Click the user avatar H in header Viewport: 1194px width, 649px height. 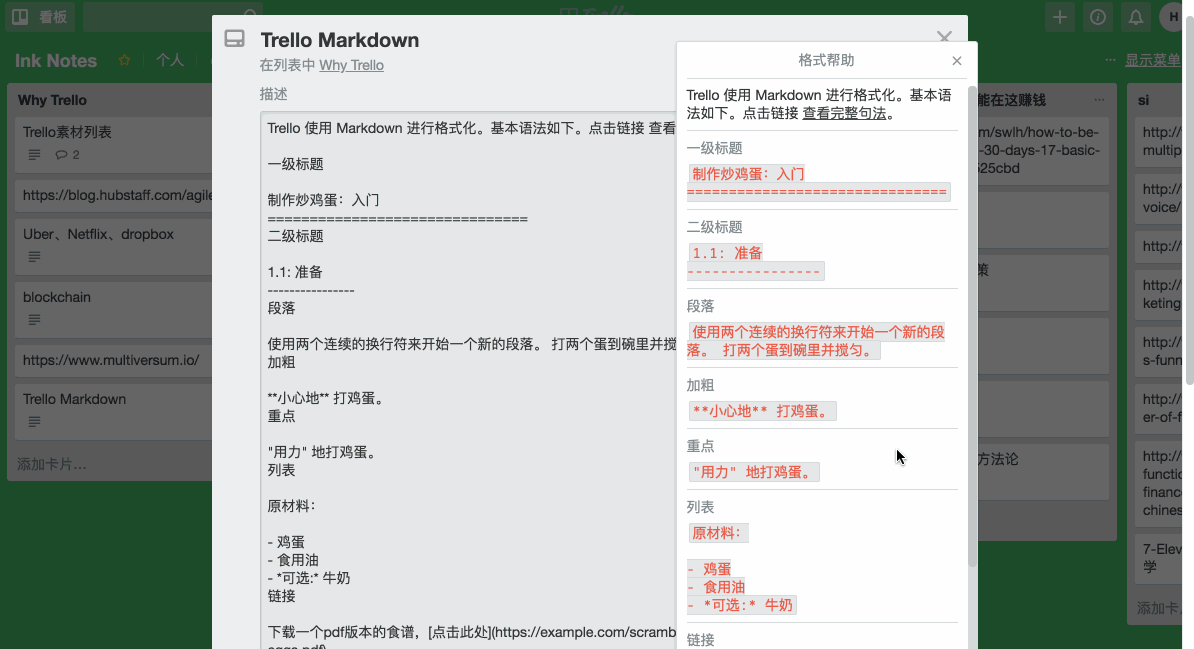coord(1172,17)
